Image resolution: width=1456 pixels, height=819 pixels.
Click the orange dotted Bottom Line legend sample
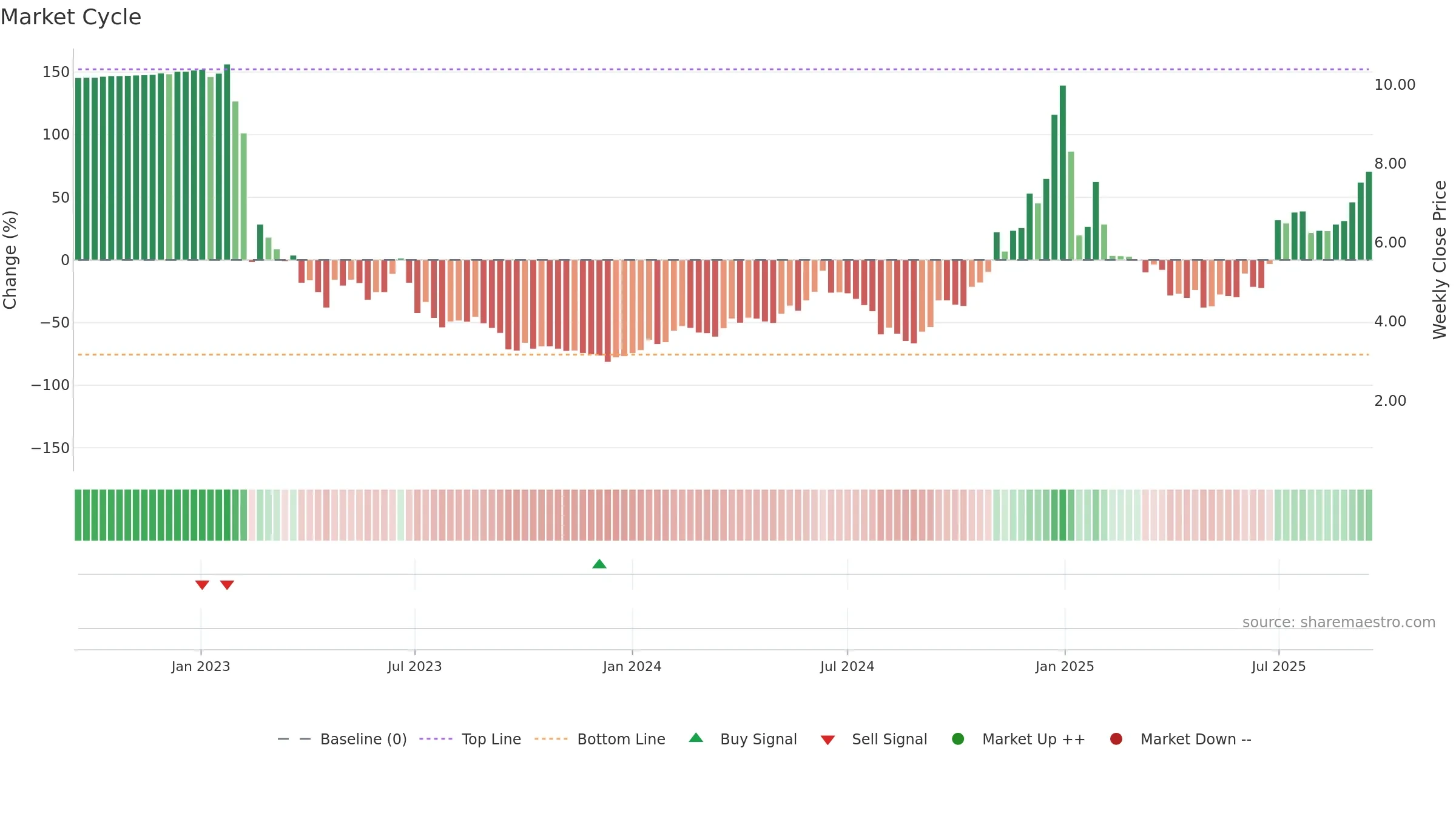pos(551,739)
